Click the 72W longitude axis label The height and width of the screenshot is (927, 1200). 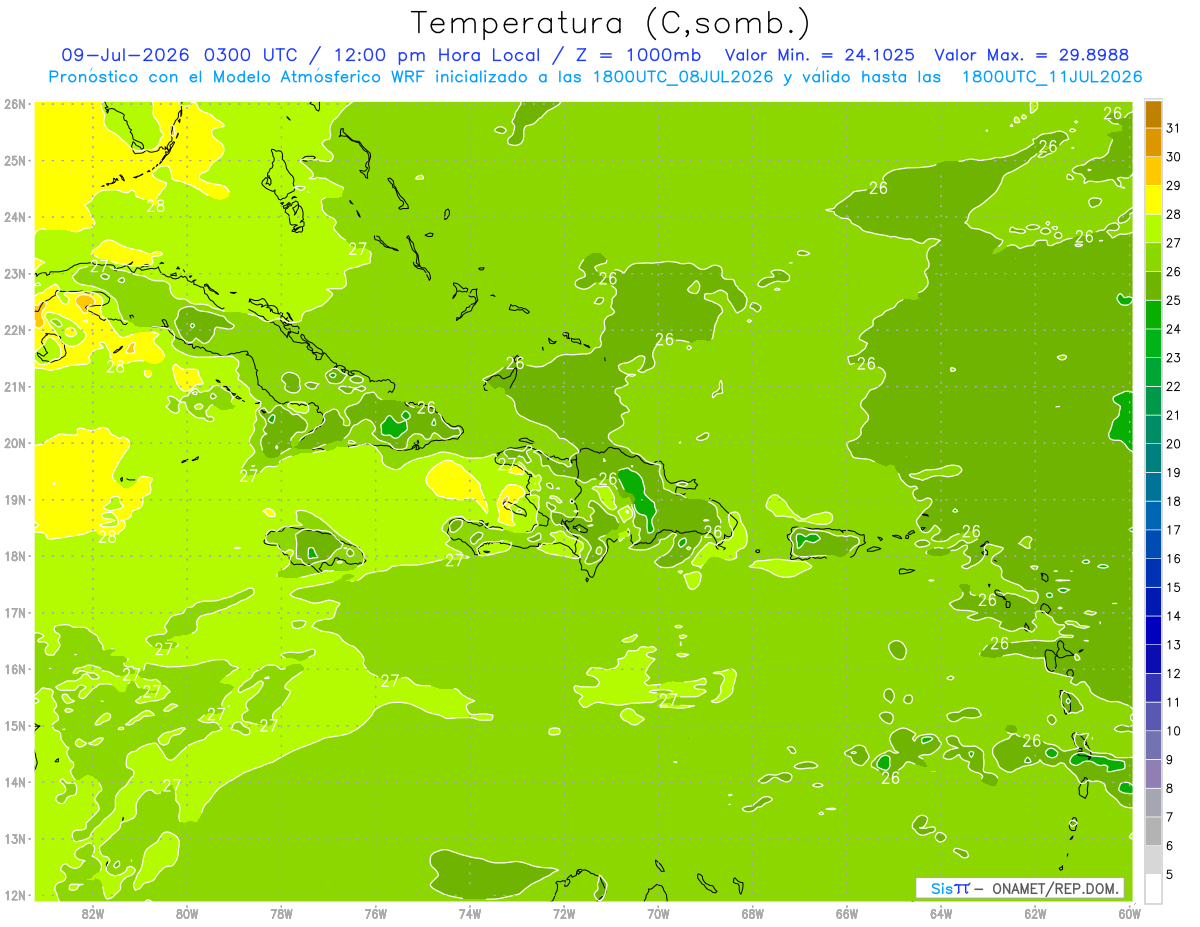click(x=564, y=913)
